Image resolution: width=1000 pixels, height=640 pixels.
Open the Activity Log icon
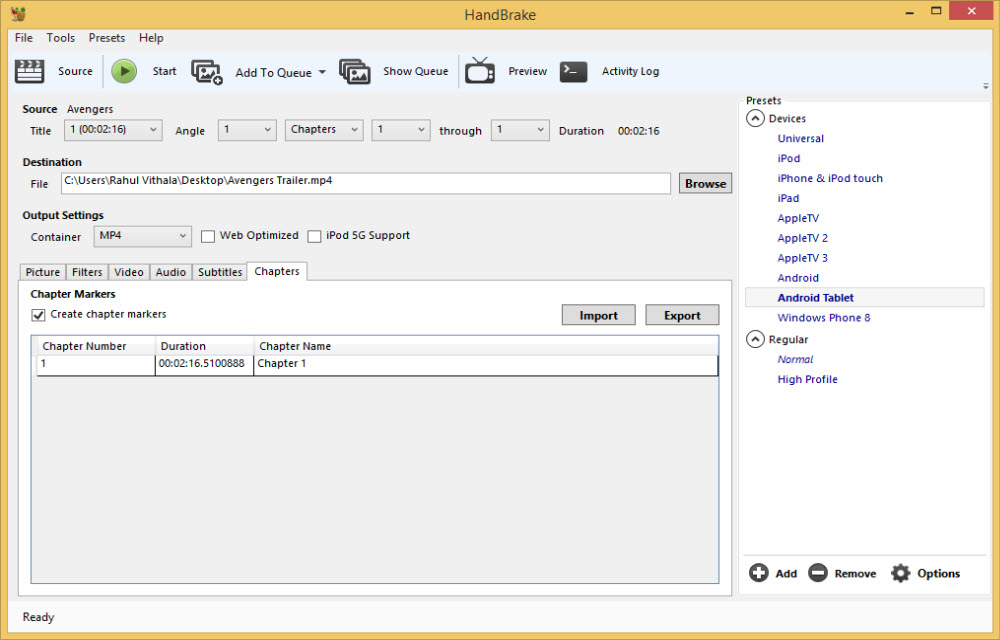click(572, 71)
